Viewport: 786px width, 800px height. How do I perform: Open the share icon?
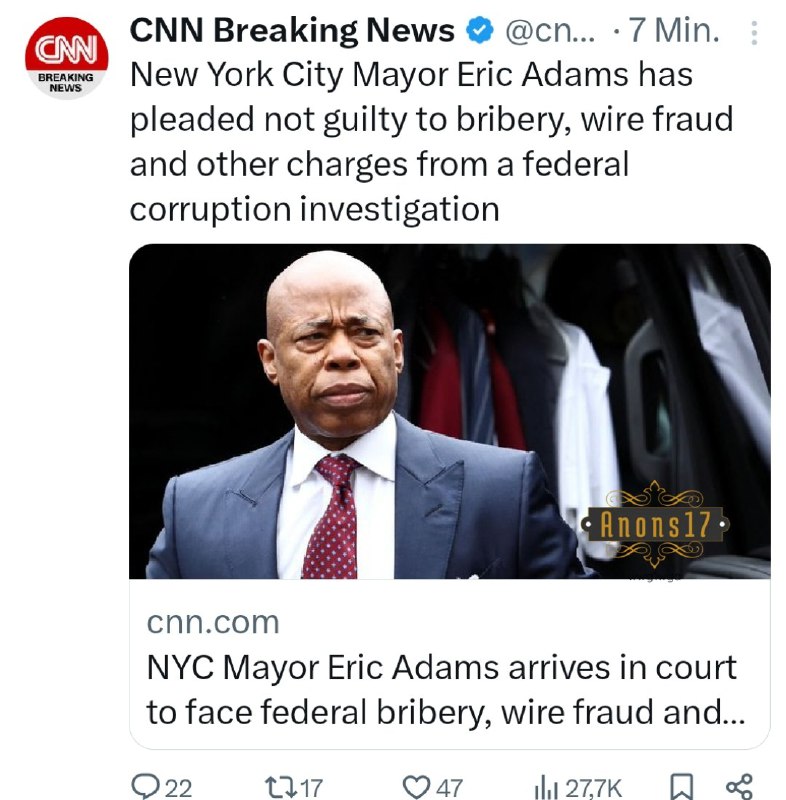pos(739,787)
